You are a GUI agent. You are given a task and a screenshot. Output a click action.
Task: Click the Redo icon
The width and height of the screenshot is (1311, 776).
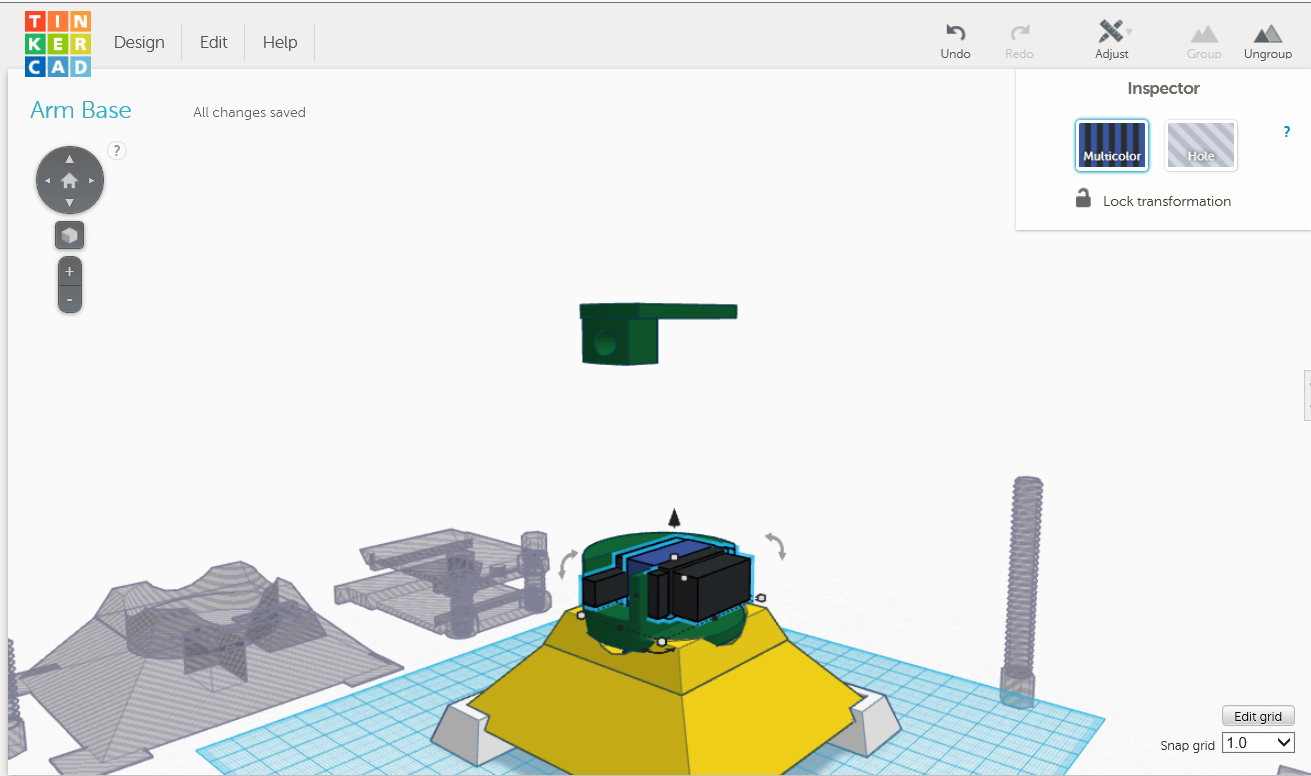point(1019,38)
